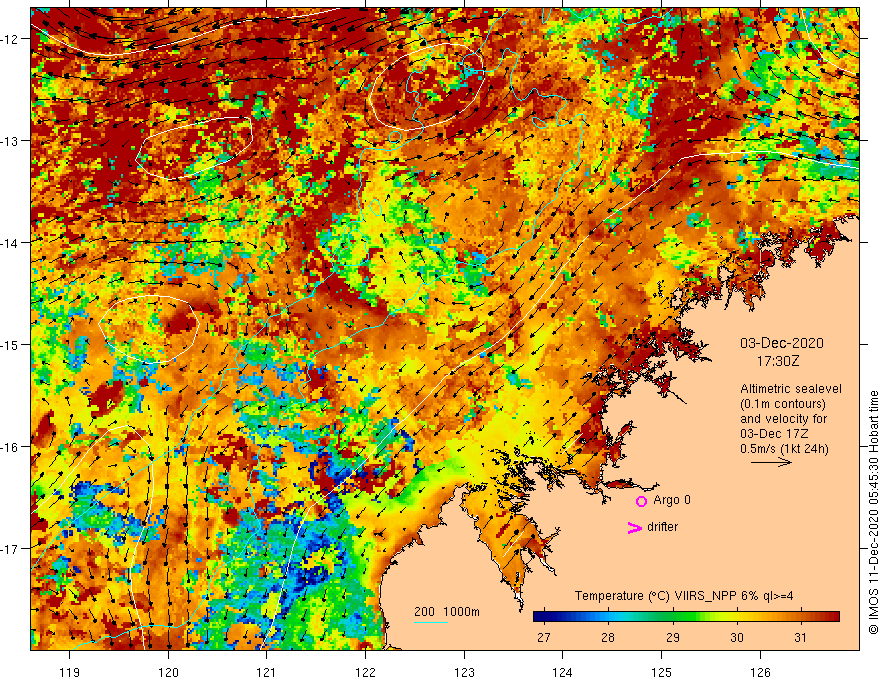Click the 'drifter' legend label
Viewport: 880px width, 680px height.
tap(662, 527)
